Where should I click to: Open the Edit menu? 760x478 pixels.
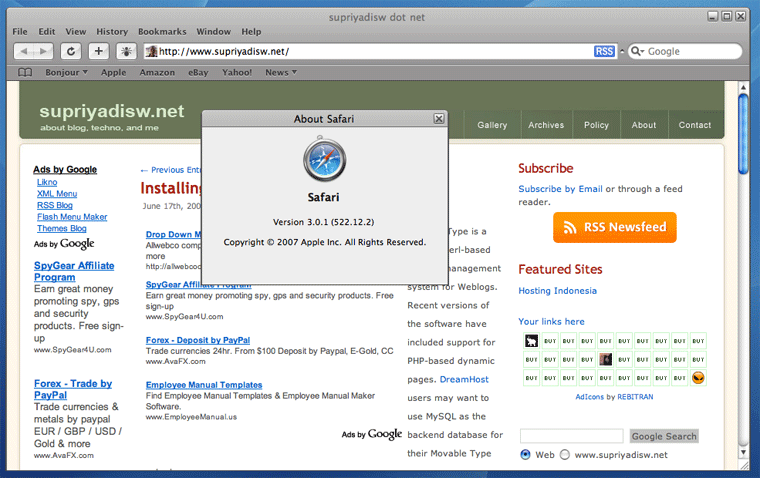coord(47,32)
